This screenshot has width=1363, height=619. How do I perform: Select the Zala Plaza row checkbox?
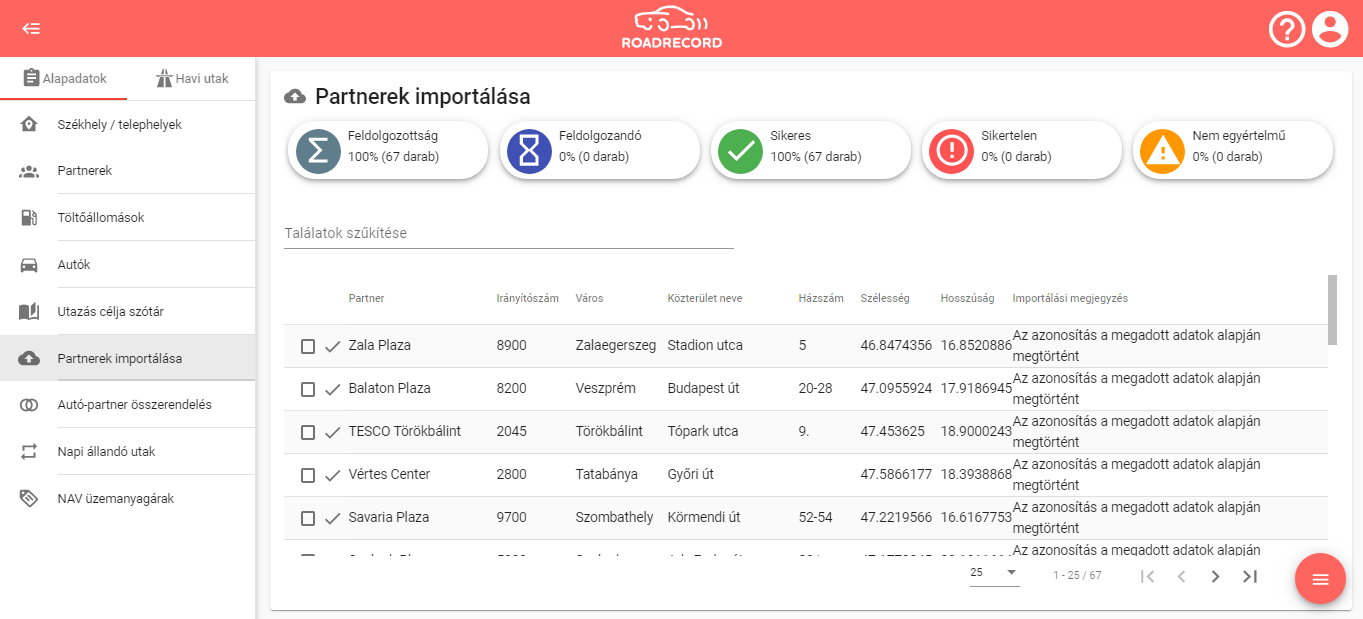(x=308, y=346)
